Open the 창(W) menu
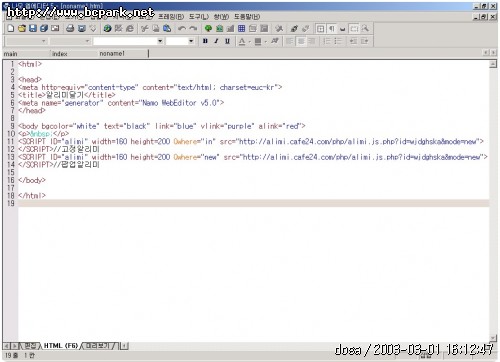 click(221, 16)
